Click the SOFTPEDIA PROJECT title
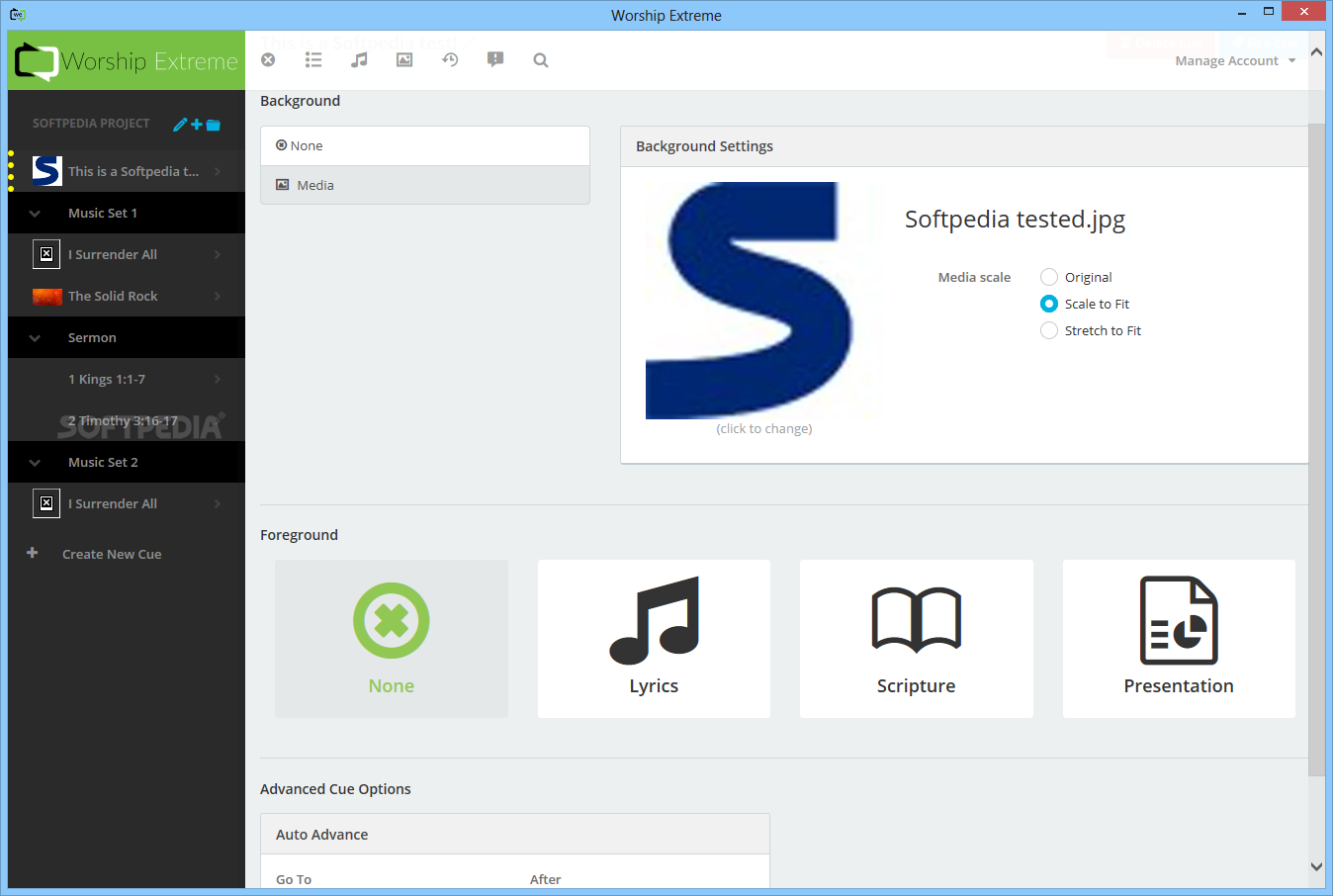 (91, 124)
